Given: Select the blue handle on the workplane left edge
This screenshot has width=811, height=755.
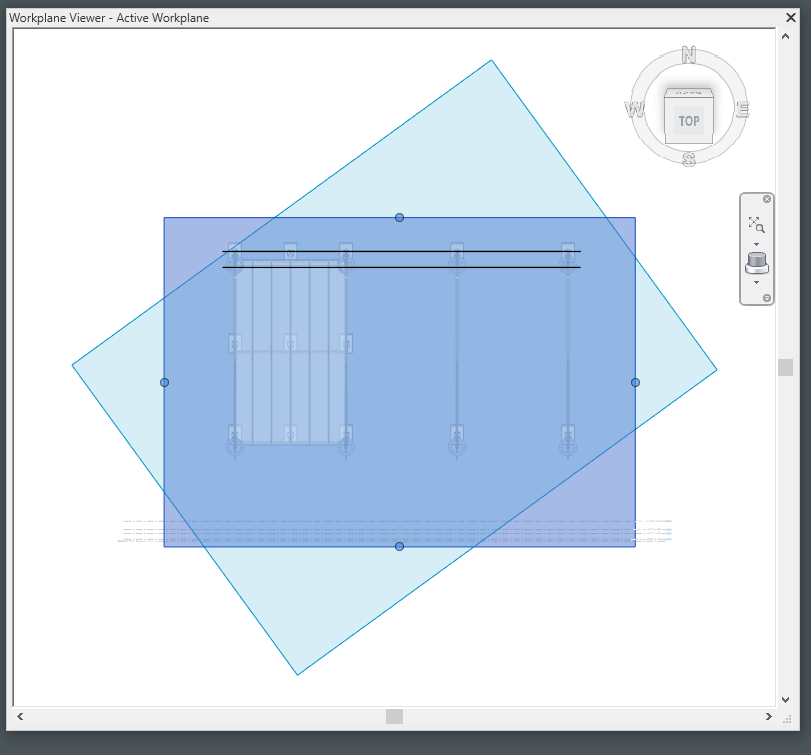Looking at the screenshot, I should [164, 382].
